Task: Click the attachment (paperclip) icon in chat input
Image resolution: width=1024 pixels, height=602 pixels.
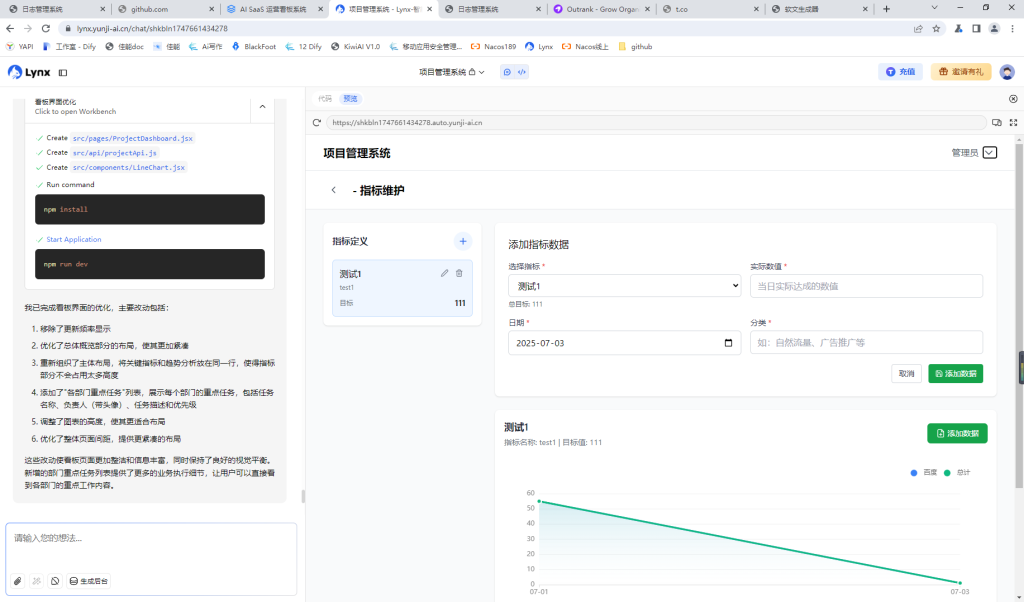Action: coord(17,580)
